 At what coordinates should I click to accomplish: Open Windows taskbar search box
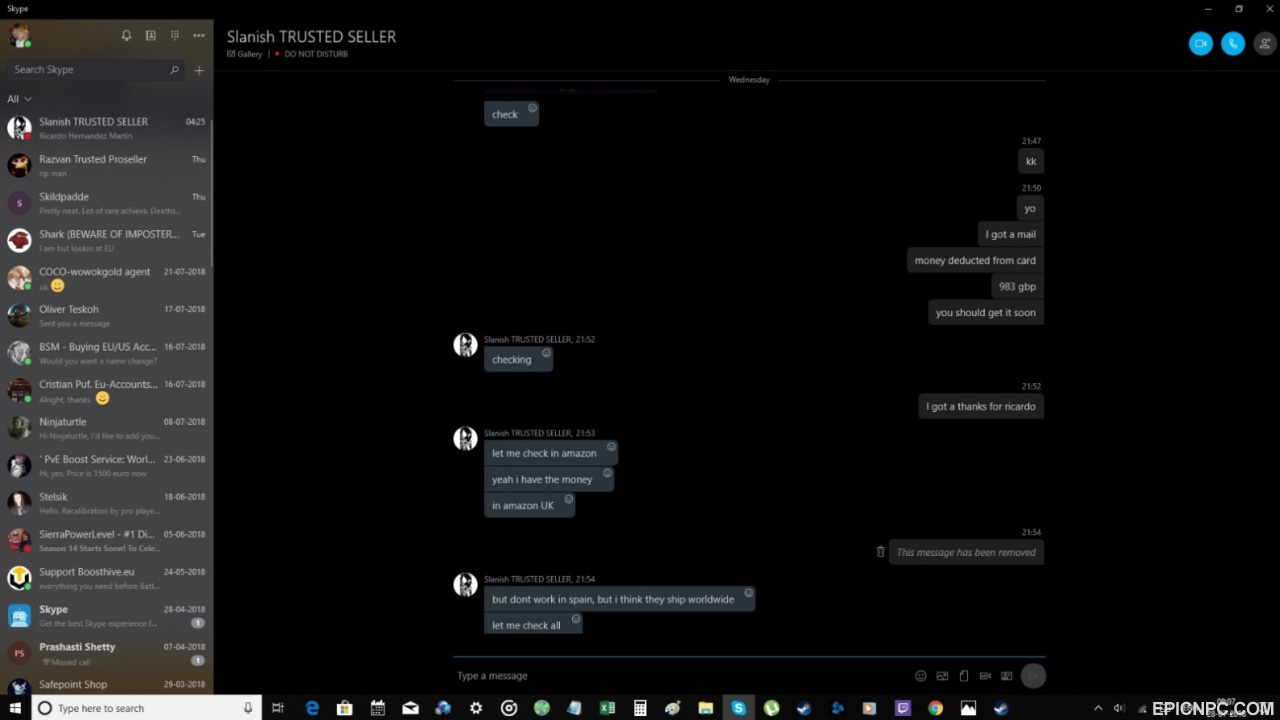pos(146,708)
